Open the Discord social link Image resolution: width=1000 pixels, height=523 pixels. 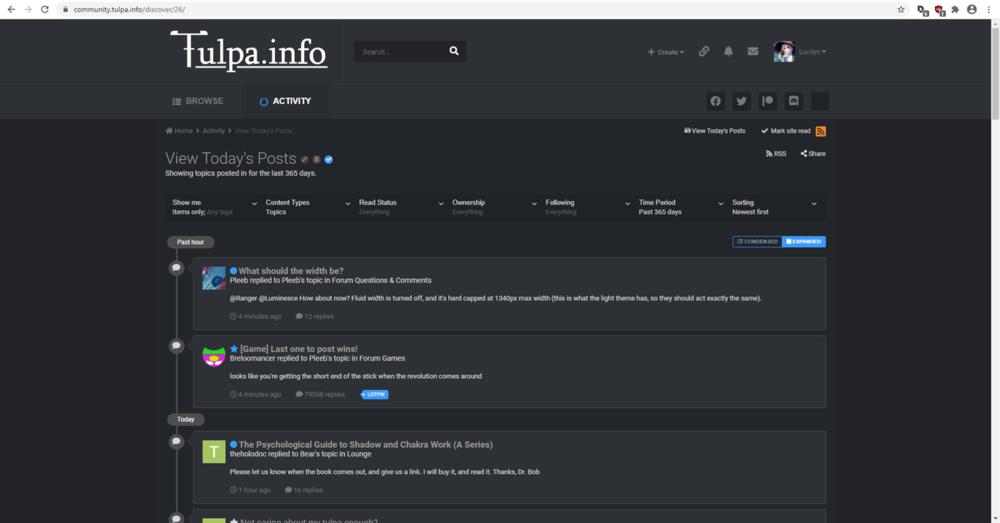(793, 101)
